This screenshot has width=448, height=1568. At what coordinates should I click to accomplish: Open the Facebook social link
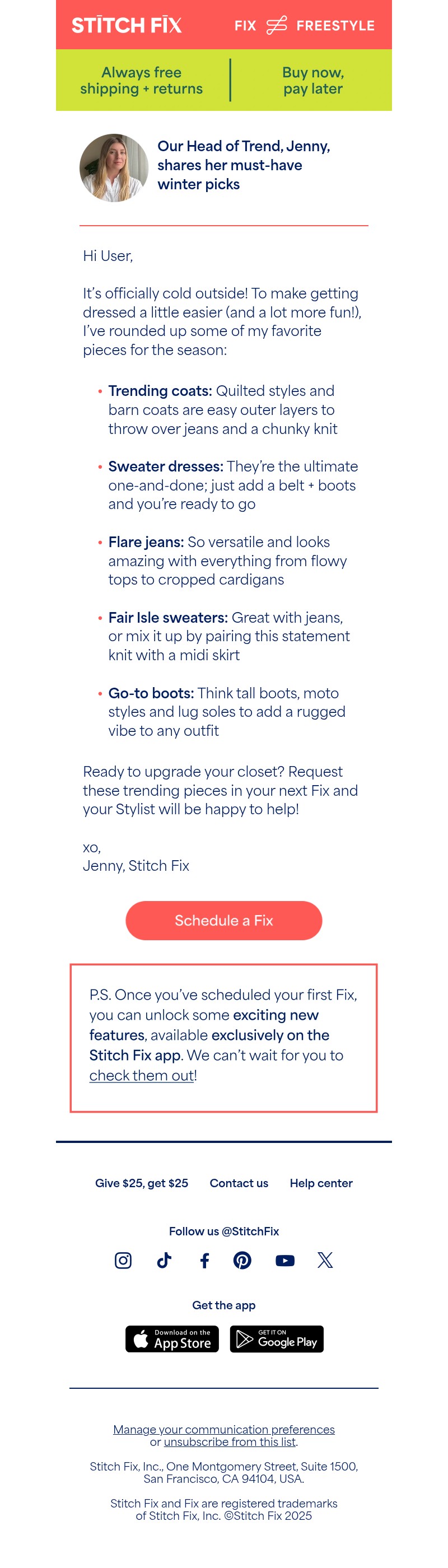204,1261
